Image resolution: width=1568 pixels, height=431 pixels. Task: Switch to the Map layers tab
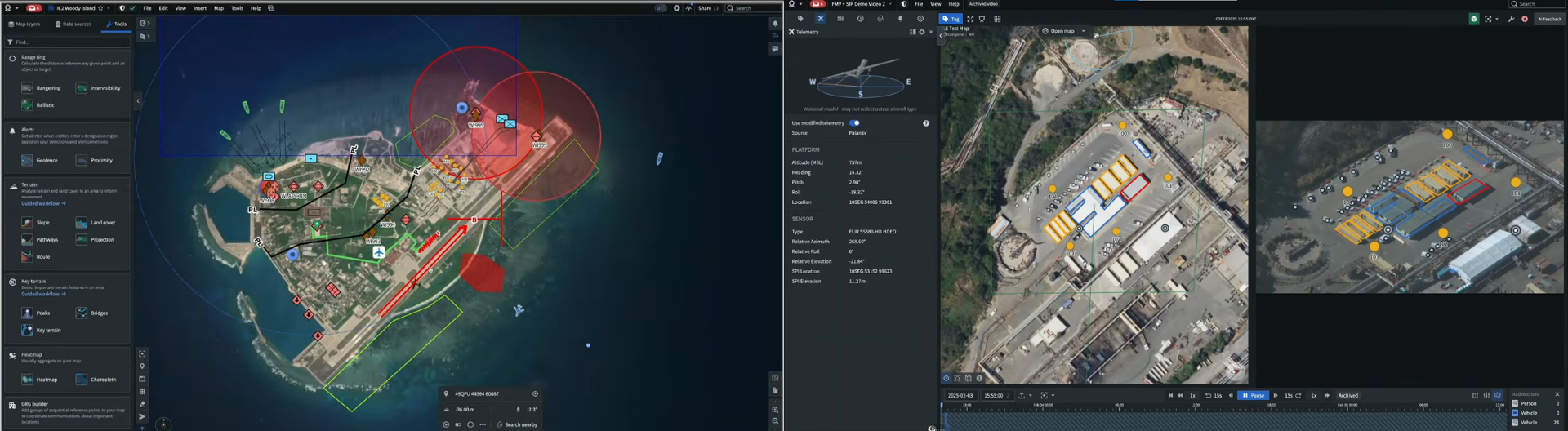point(24,24)
